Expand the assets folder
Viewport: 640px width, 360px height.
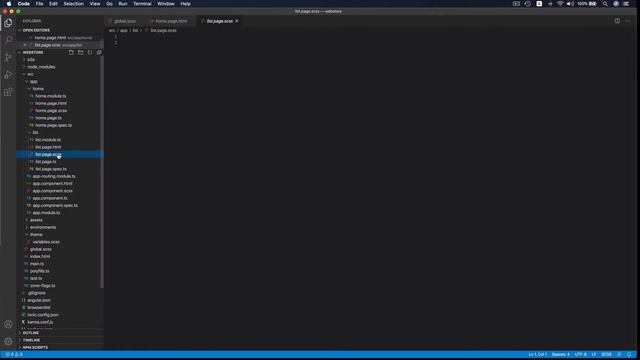click(x=36, y=220)
